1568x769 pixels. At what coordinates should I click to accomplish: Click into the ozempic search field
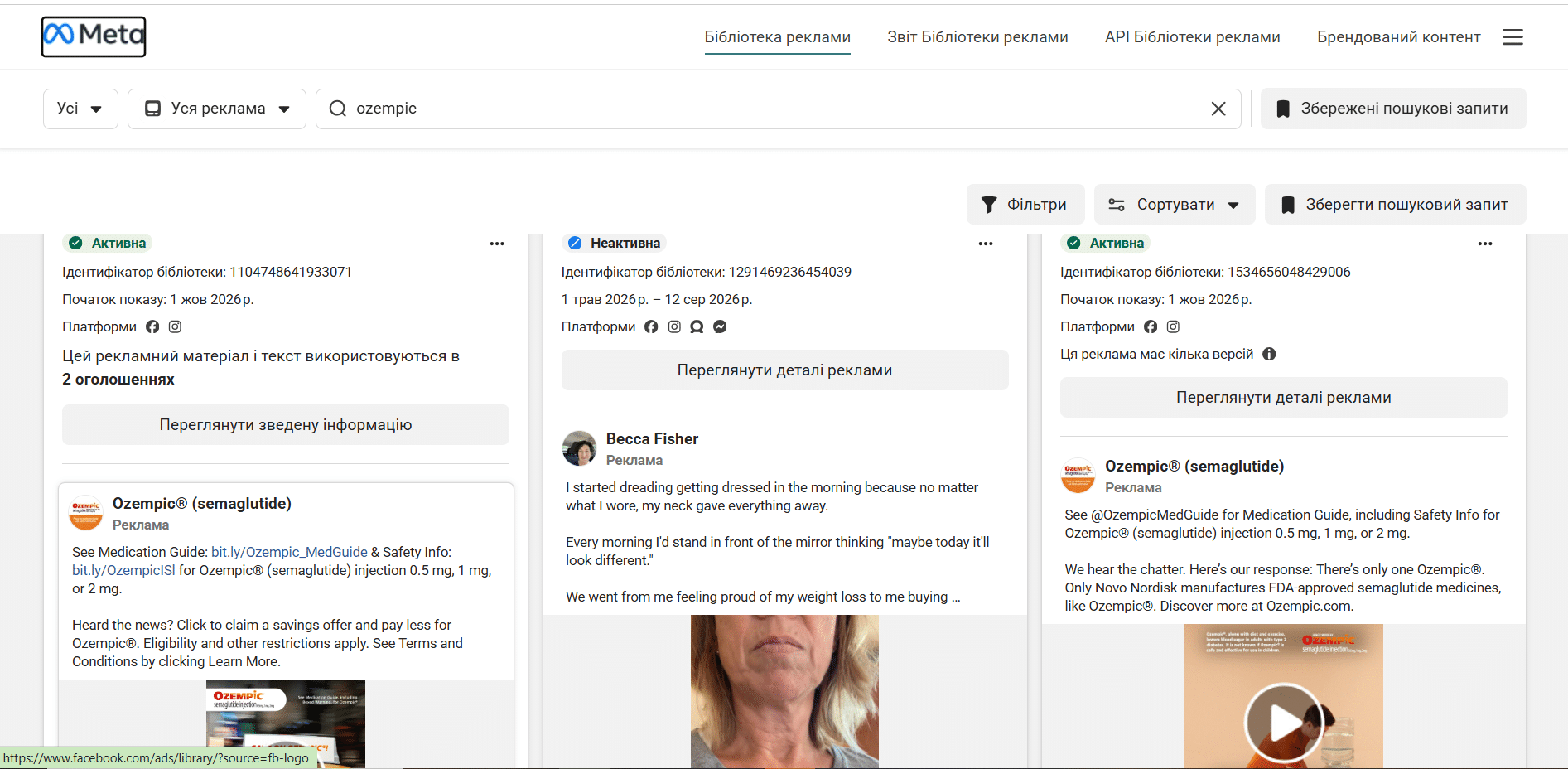tap(770, 109)
